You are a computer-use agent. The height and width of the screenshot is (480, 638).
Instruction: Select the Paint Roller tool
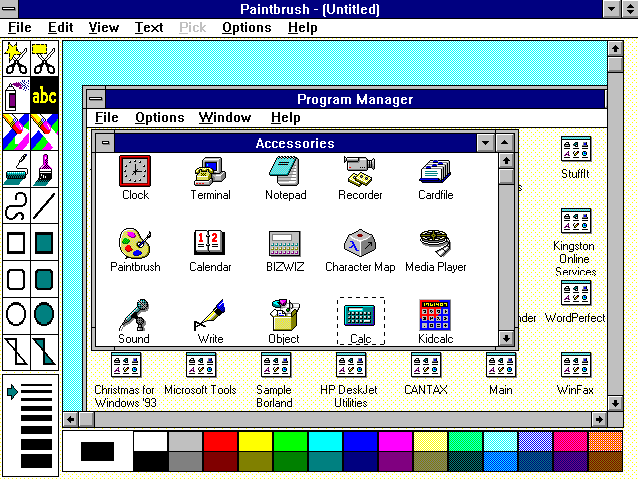pos(16,169)
